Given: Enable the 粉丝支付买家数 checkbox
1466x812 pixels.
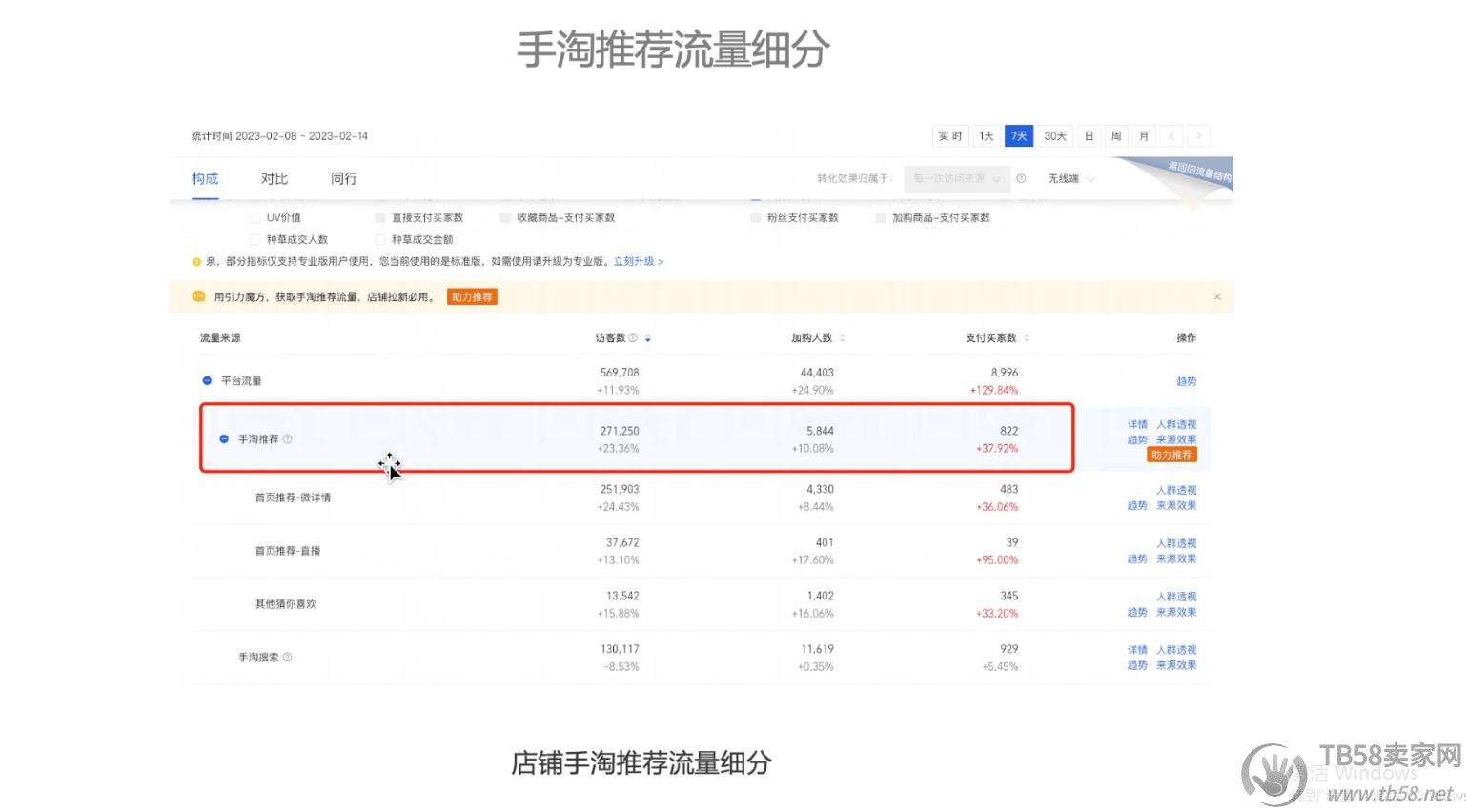Looking at the screenshot, I should (x=756, y=218).
